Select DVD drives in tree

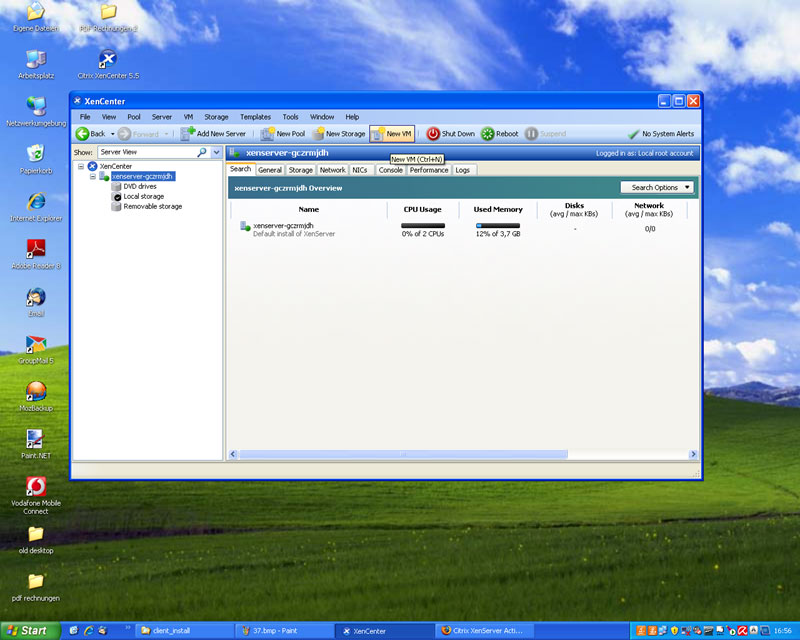[x=140, y=186]
